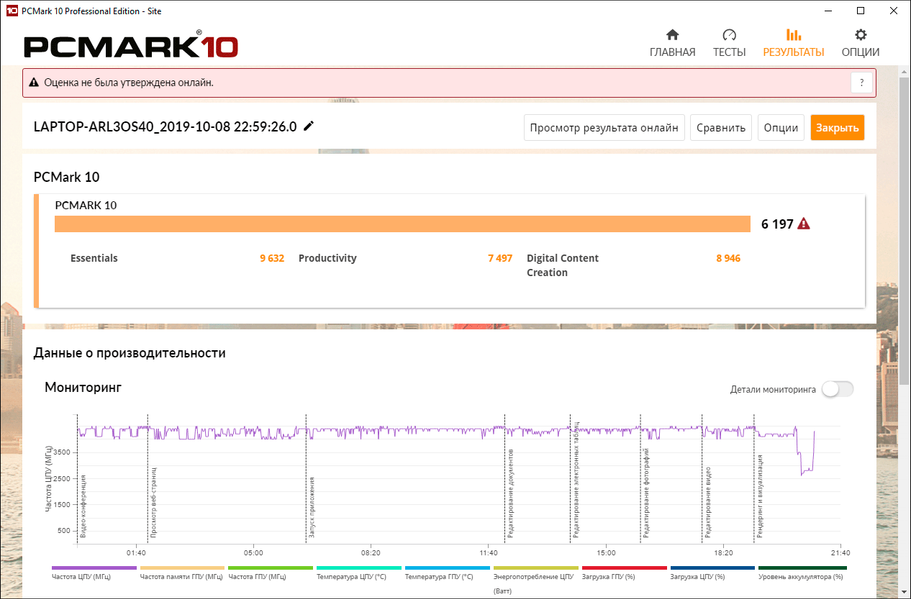Click the Редактирование электронных таблиц marker
This screenshot has width=911, height=599.
click(576, 479)
